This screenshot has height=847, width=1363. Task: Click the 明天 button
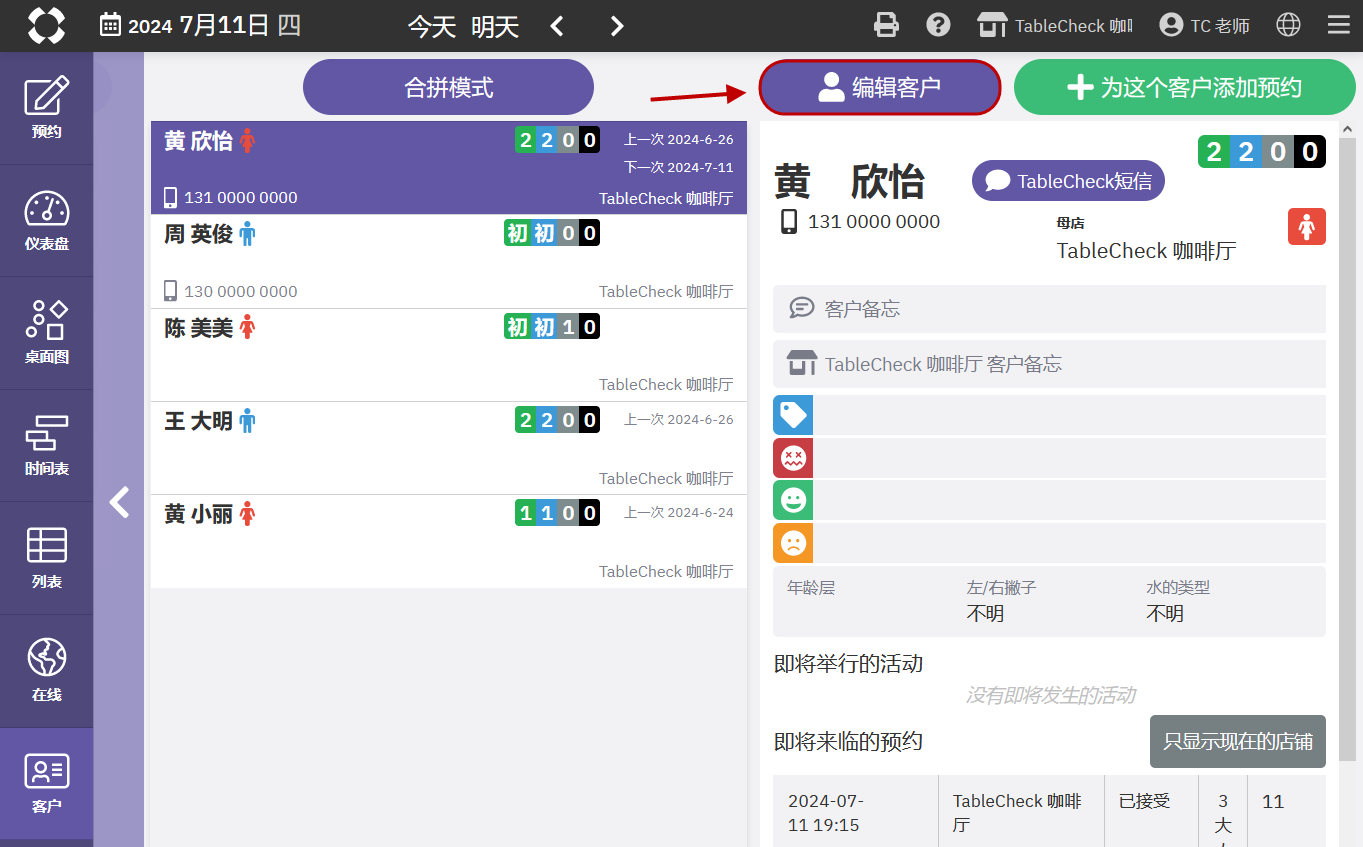pyautogui.click(x=495, y=27)
